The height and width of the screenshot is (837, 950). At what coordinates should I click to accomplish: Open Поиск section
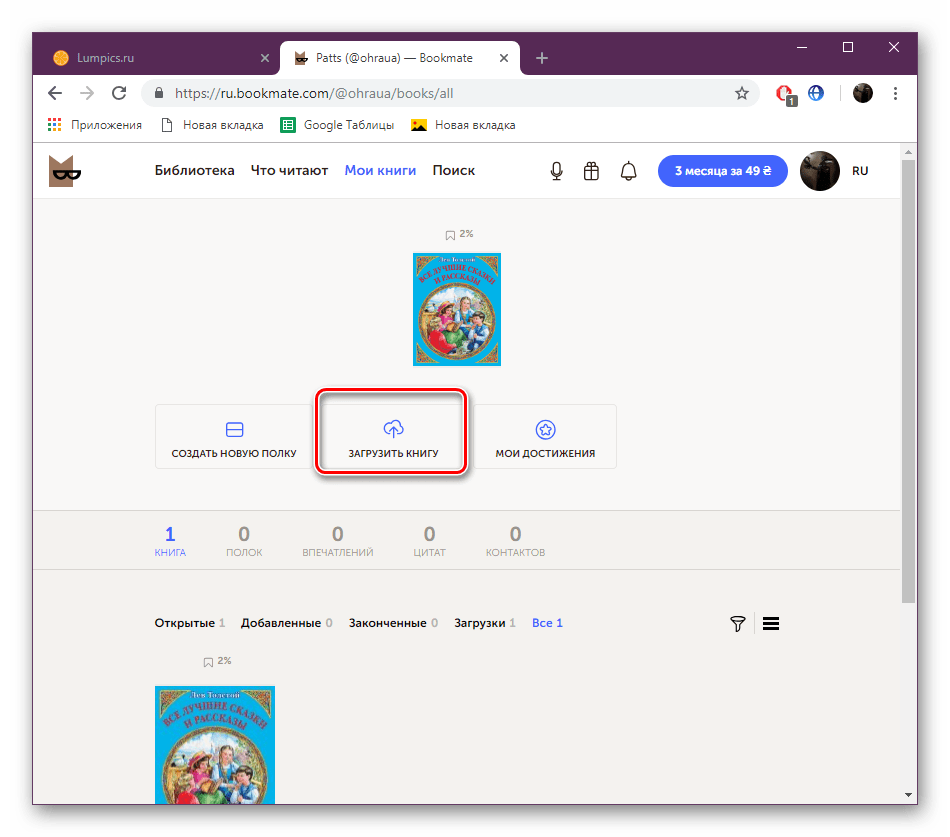pos(453,171)
